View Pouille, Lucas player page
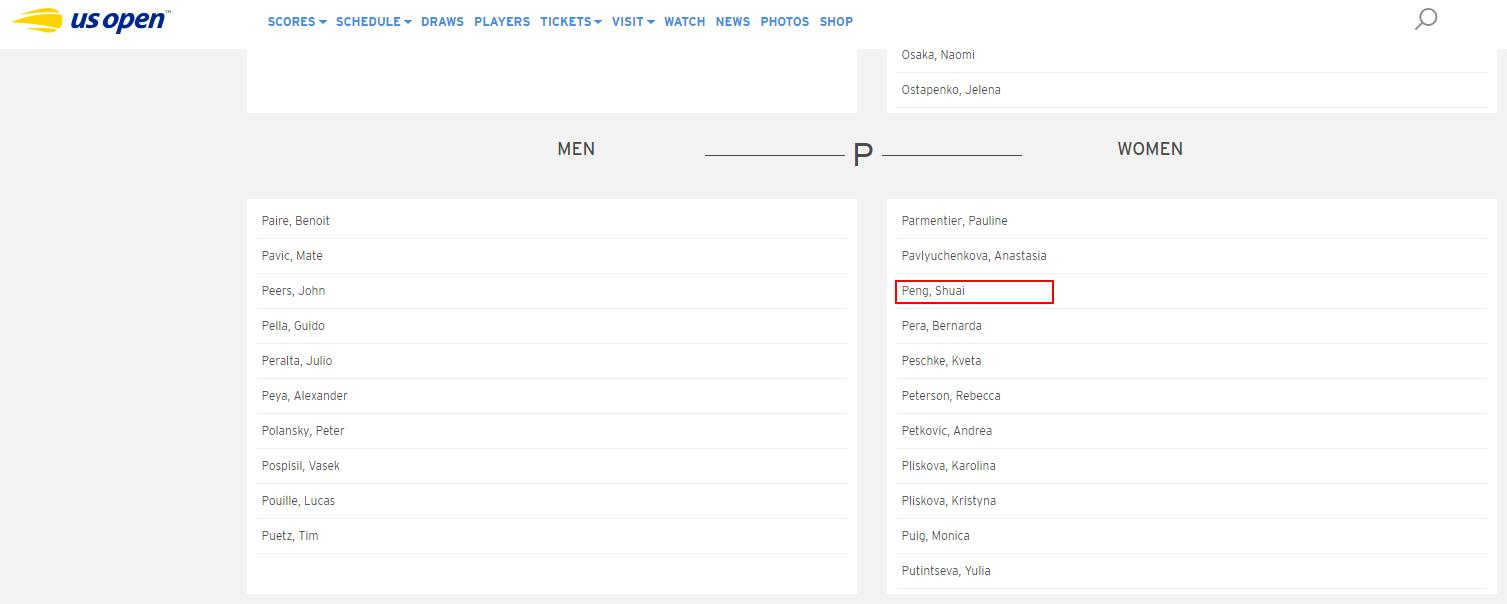 click(298, 501)
